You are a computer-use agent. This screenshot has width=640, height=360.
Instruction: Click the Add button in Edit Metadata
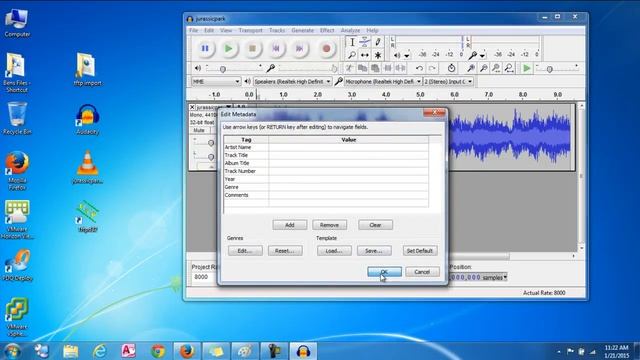click(290, 225)
